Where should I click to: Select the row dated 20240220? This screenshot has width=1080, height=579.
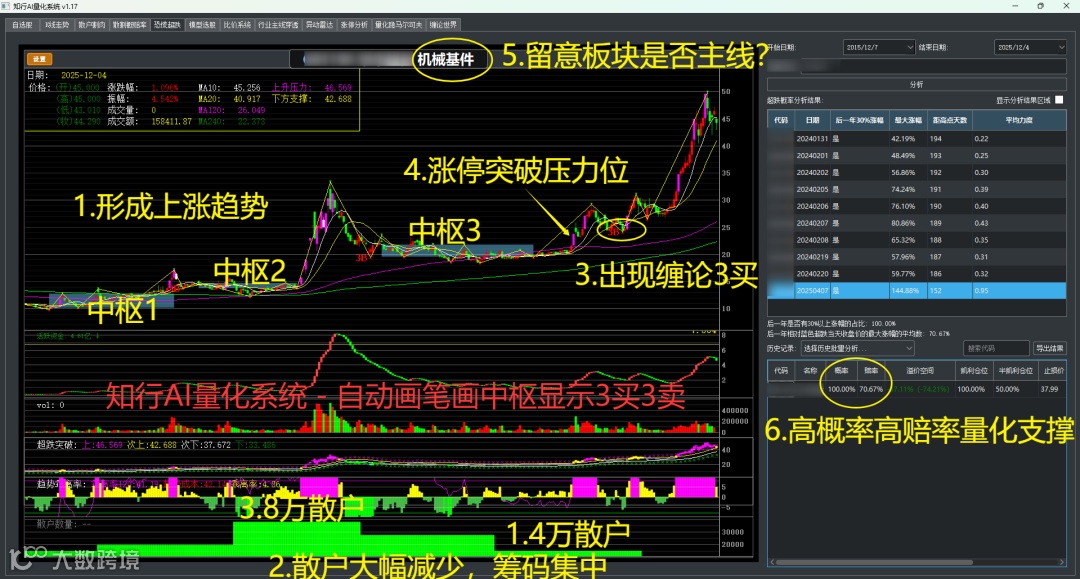point(916,273)
